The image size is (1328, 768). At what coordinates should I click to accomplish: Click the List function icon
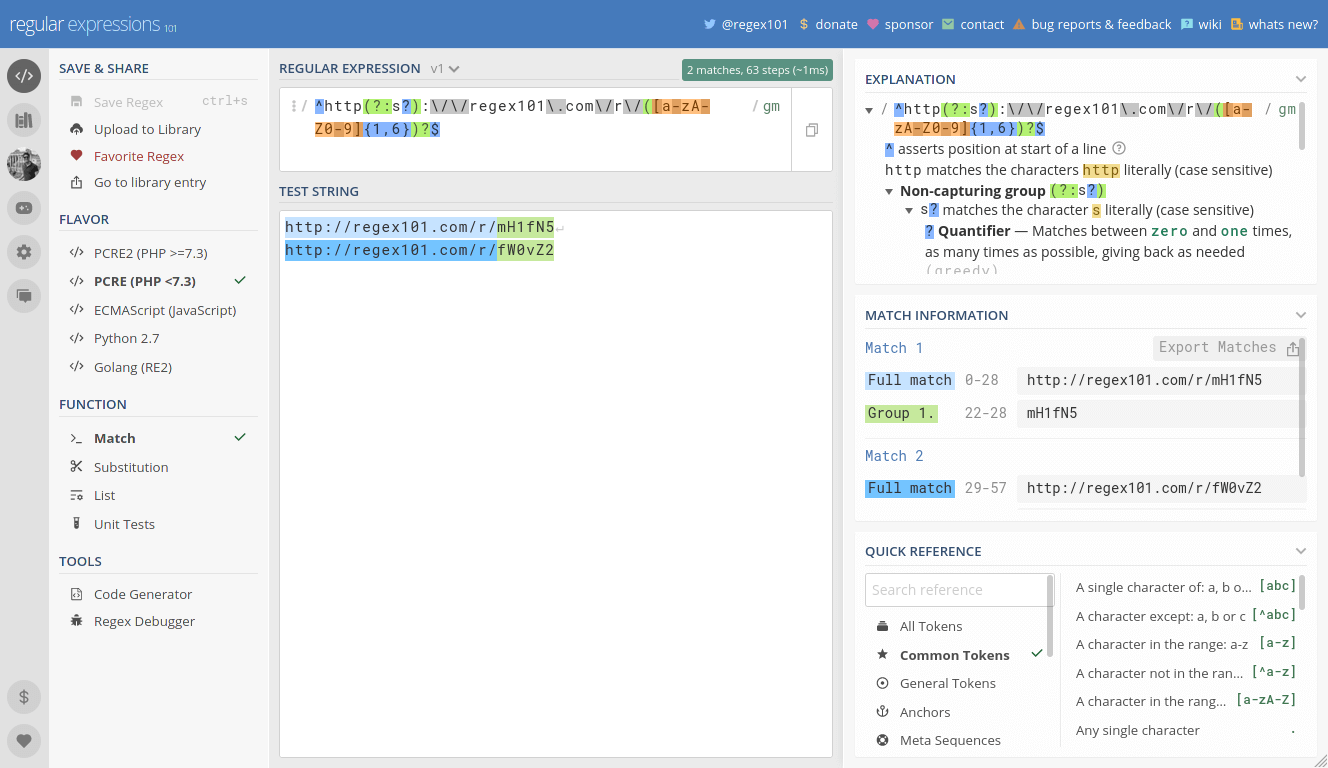76,495
